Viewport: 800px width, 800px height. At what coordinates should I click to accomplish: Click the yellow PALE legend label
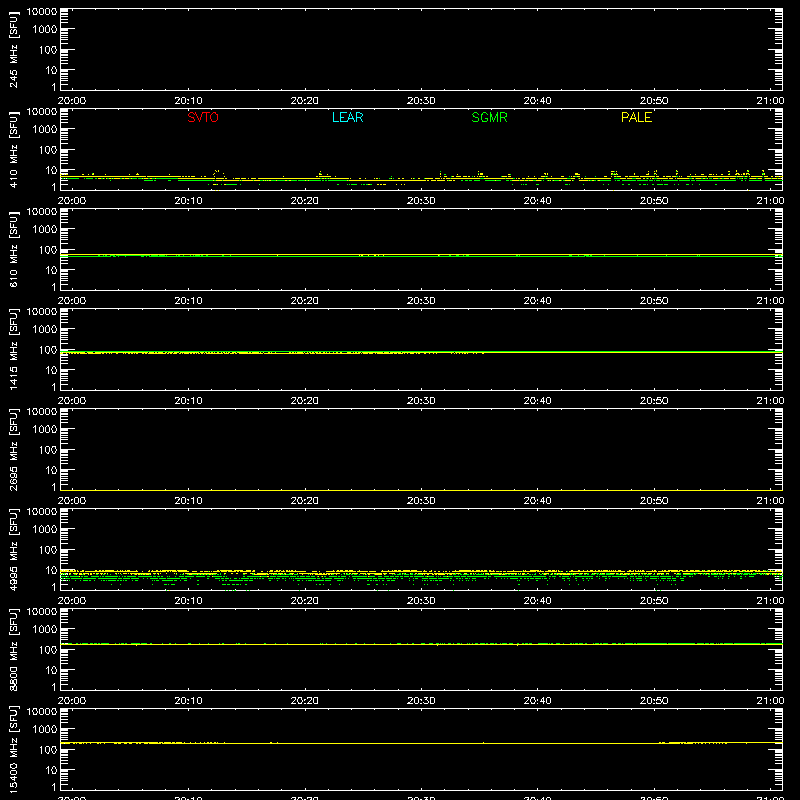pyautogui.click(x=636, y=117)
